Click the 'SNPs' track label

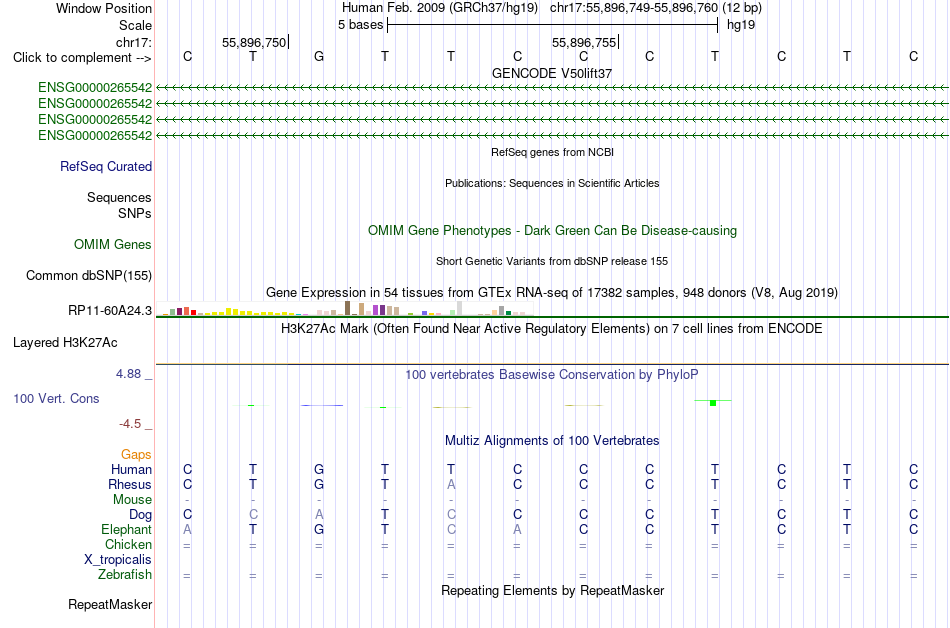click(x=135, y=213)
